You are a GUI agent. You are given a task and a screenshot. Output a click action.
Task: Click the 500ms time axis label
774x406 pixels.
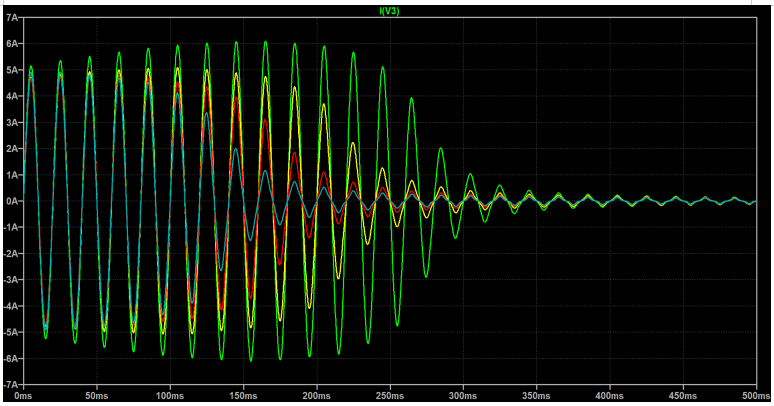pos(756,396)
